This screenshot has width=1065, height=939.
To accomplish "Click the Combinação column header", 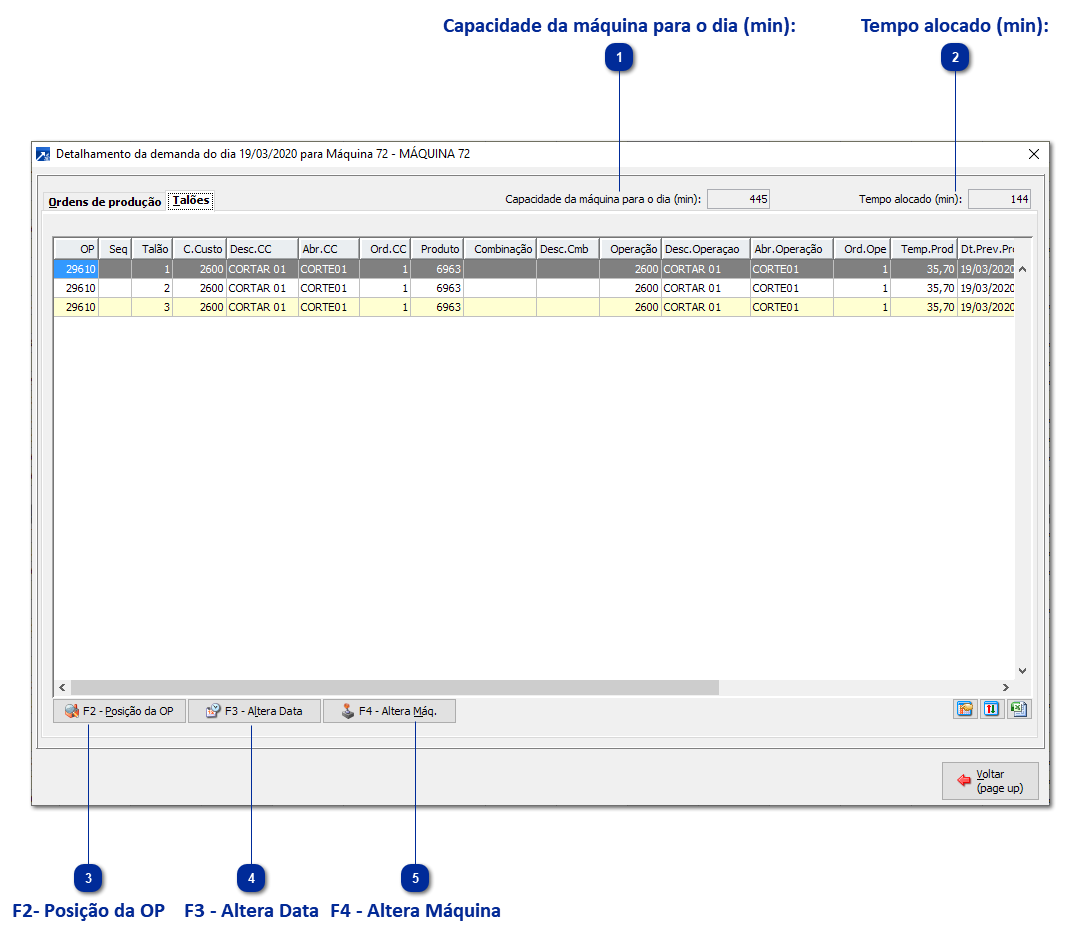I will [x=501, y=249].
